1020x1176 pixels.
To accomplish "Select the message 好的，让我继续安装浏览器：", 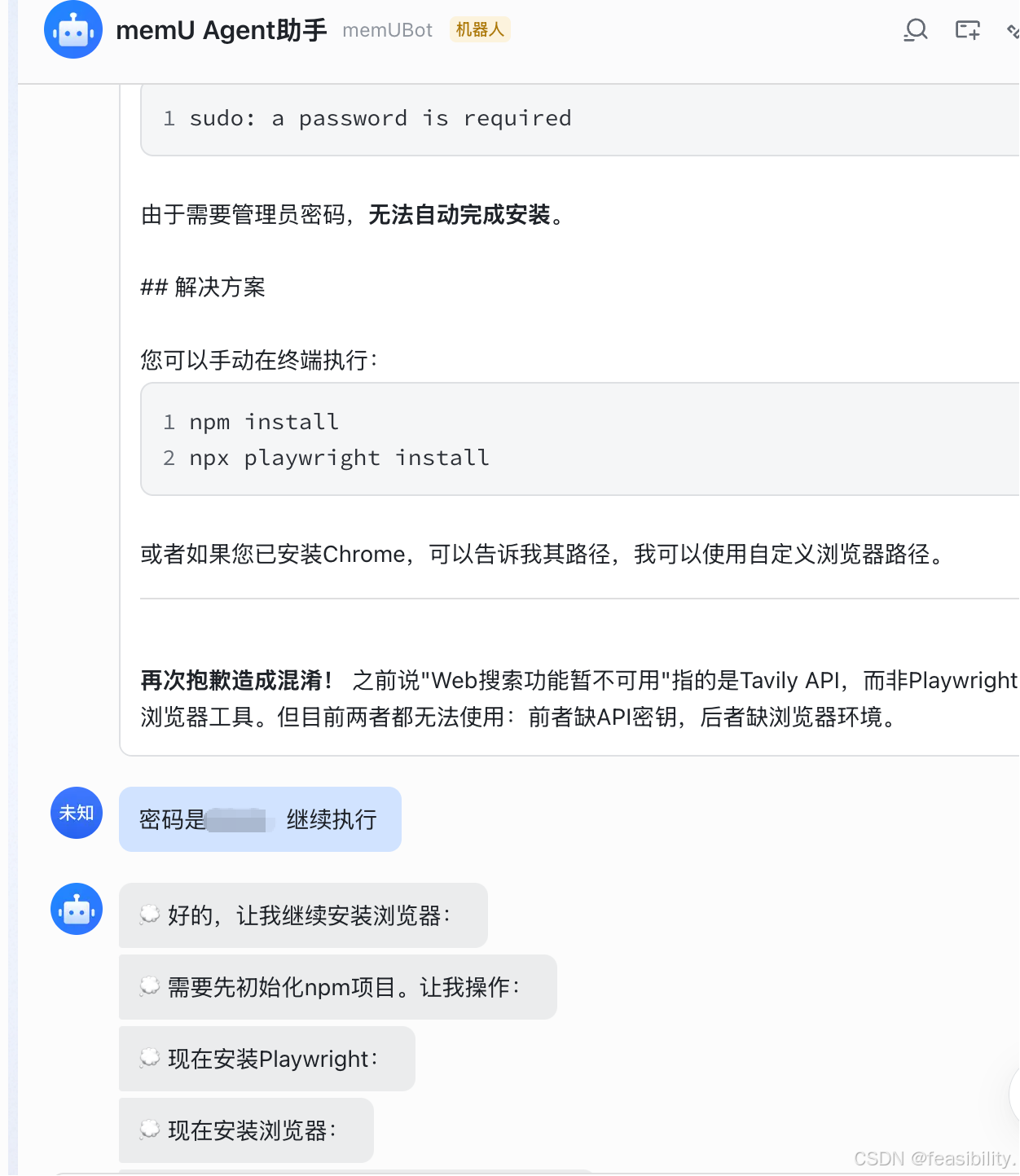I will [x=303, y=915].
